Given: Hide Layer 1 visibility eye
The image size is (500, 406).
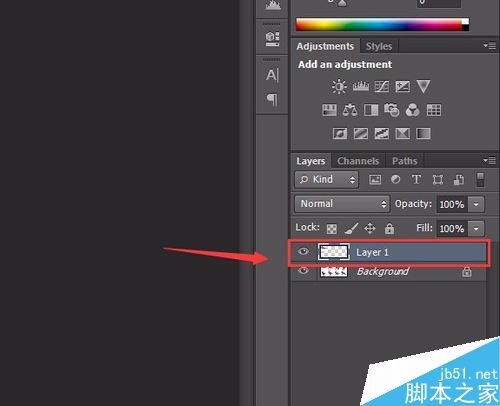Looking at the screenshot, I should 303,251.
